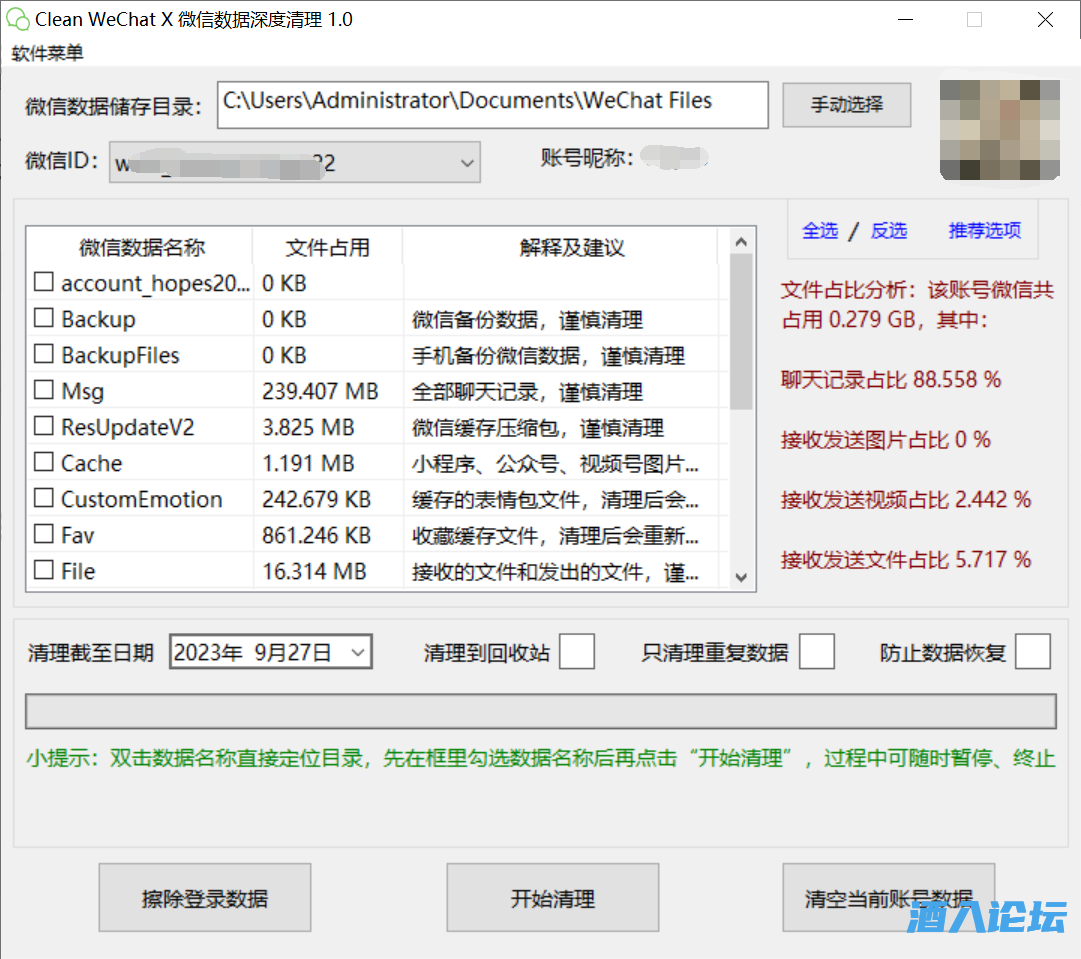Open the 软件菜单 menu
This screenshot has height=959, width=1081.
[48, 53]
